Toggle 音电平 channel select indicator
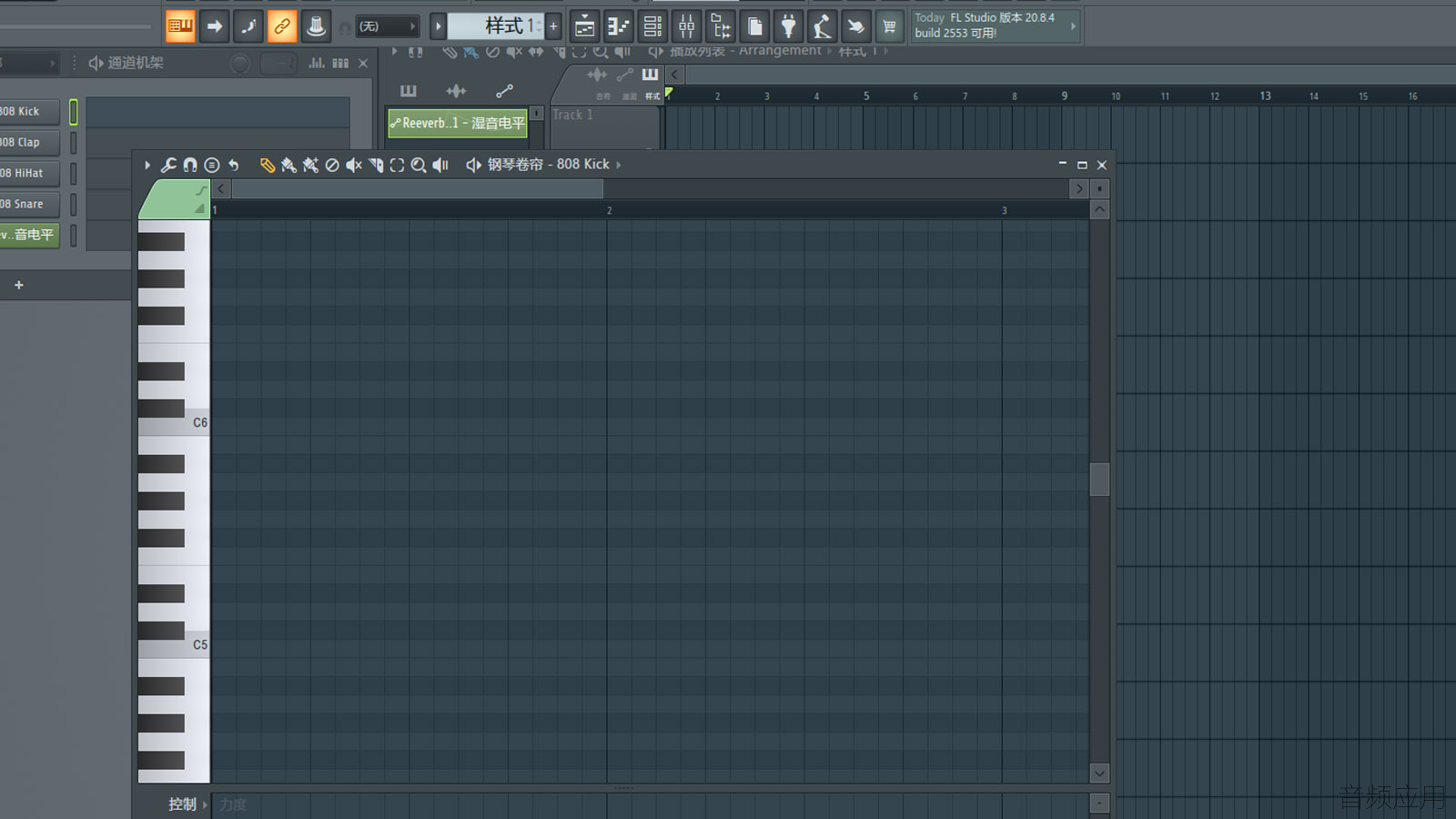The height and width of the screenshot is (819, 1456). coord(74,236)
